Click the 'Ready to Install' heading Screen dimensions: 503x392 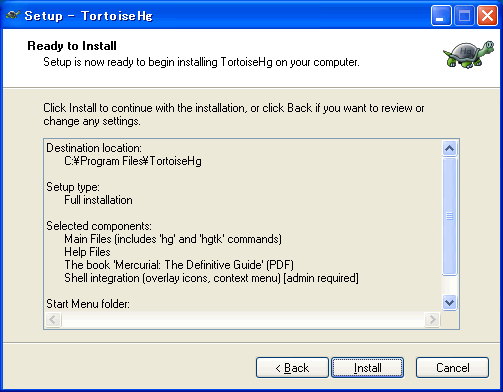click(72, 46)
